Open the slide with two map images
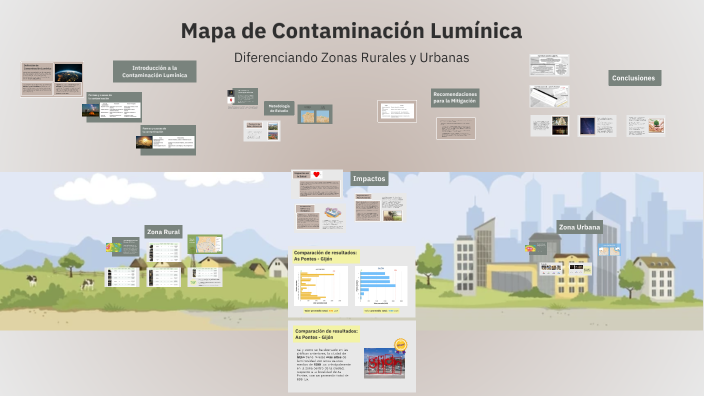Viewport: 704px width, 396px height. click(x=315, y=114)
